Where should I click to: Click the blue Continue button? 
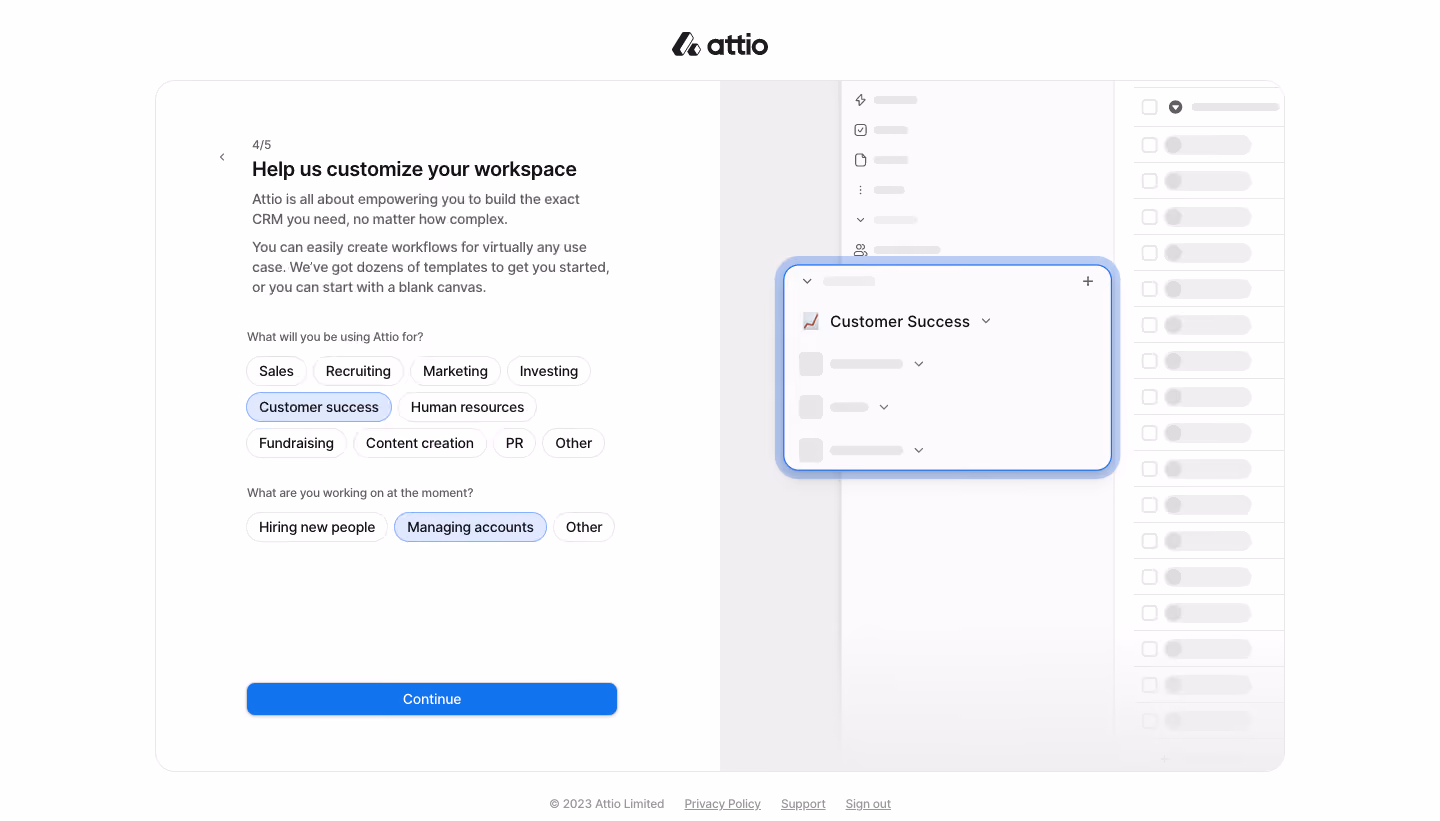432,699
